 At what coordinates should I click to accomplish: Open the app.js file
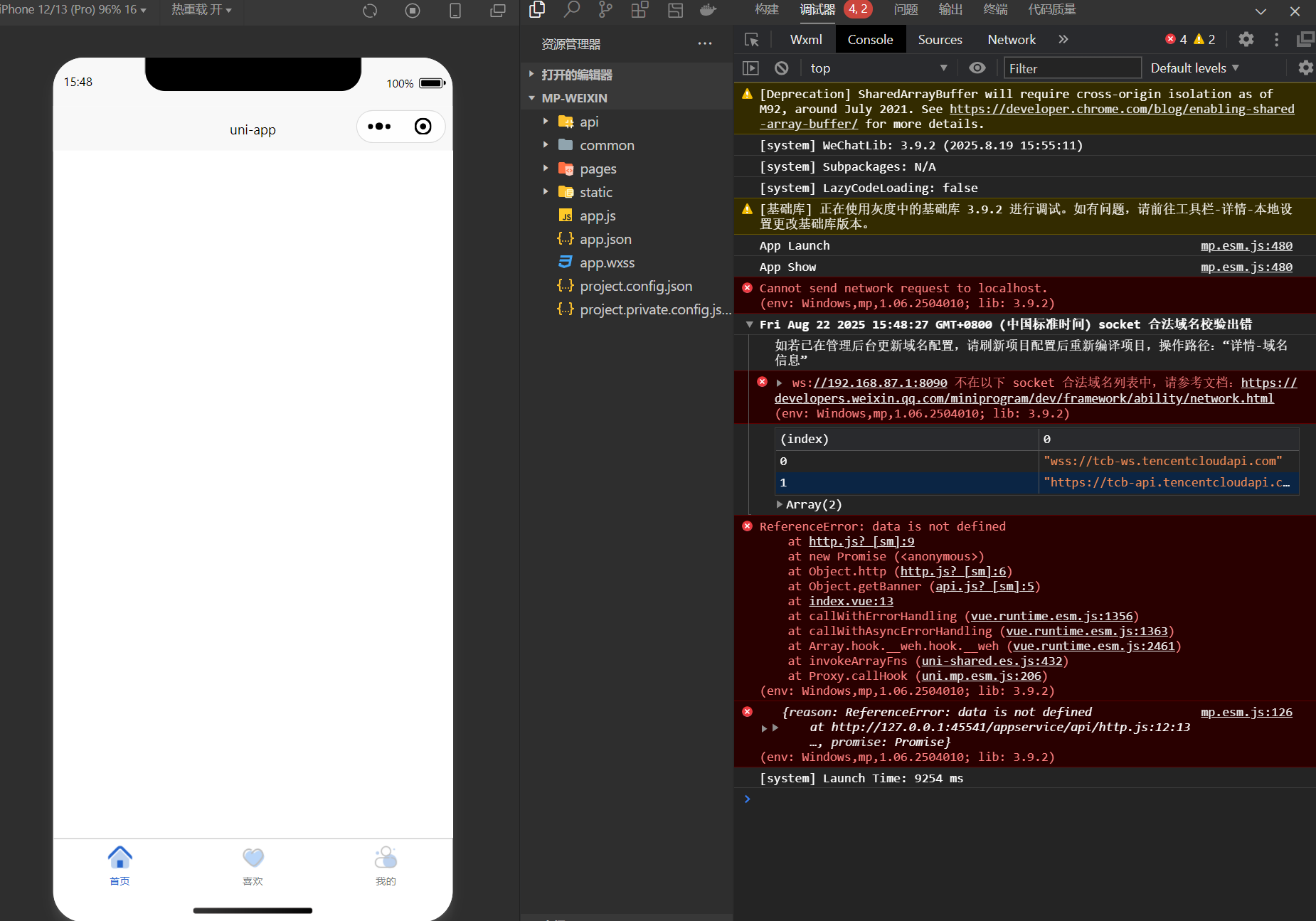pos(598,215)
